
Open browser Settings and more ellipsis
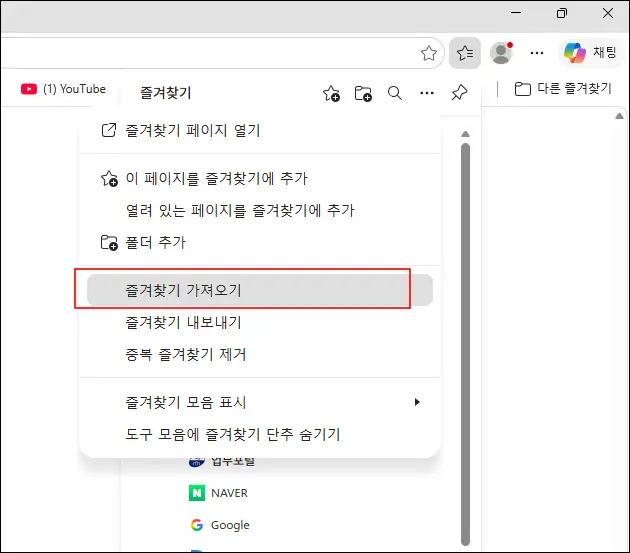click(x=537, y=53)
